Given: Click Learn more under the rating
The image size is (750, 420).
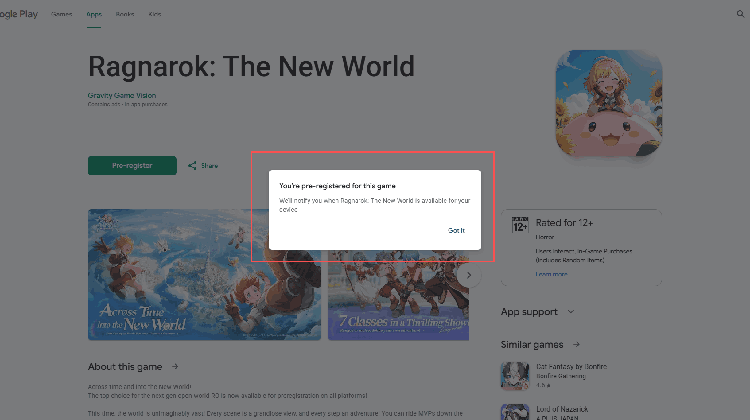Looking at the screenshot, I should coord(551,274).
